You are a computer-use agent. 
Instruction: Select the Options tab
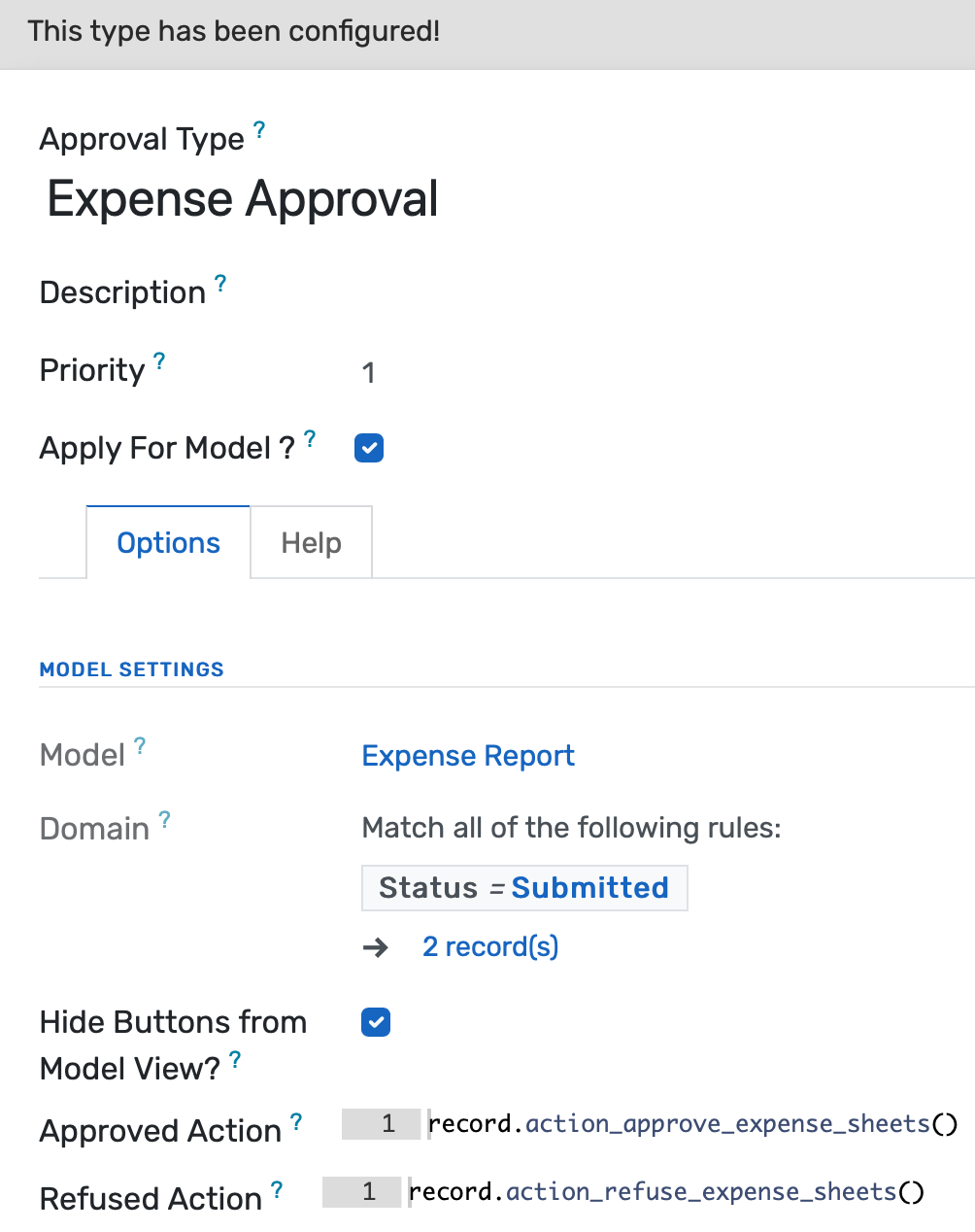pos(167,542)
